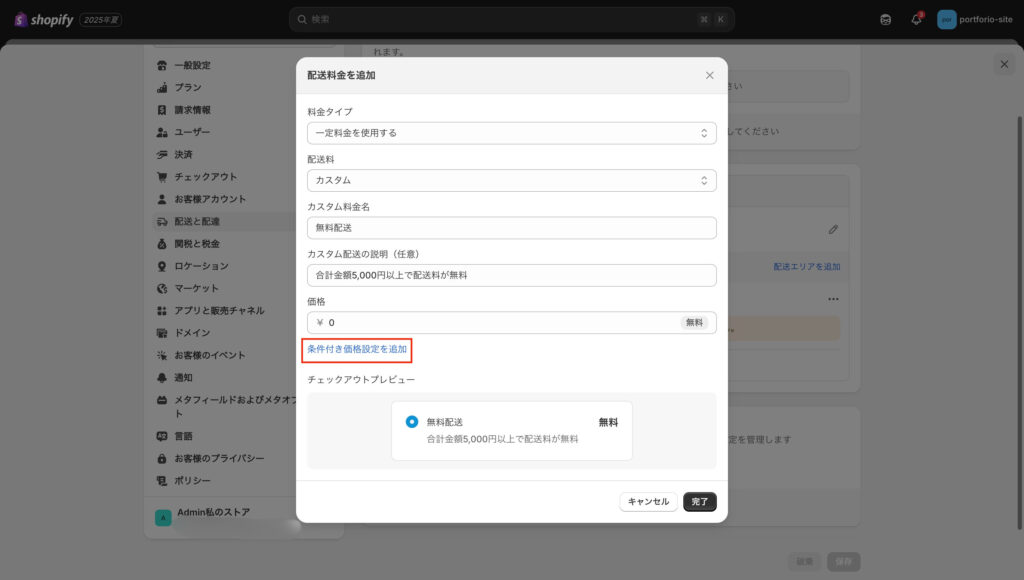Close settings with the top-right X
Viewport: 1024px width, 580px height.
[1004, 64]
